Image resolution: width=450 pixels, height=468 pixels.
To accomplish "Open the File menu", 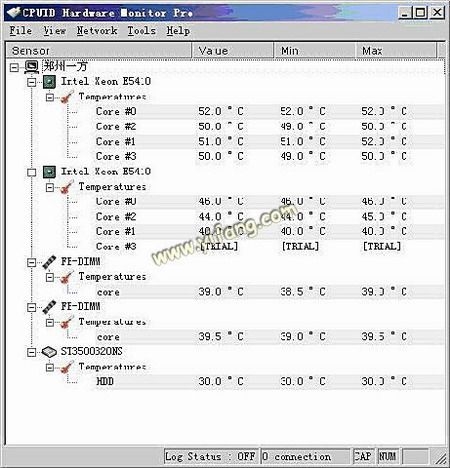I will click(21, 31).
